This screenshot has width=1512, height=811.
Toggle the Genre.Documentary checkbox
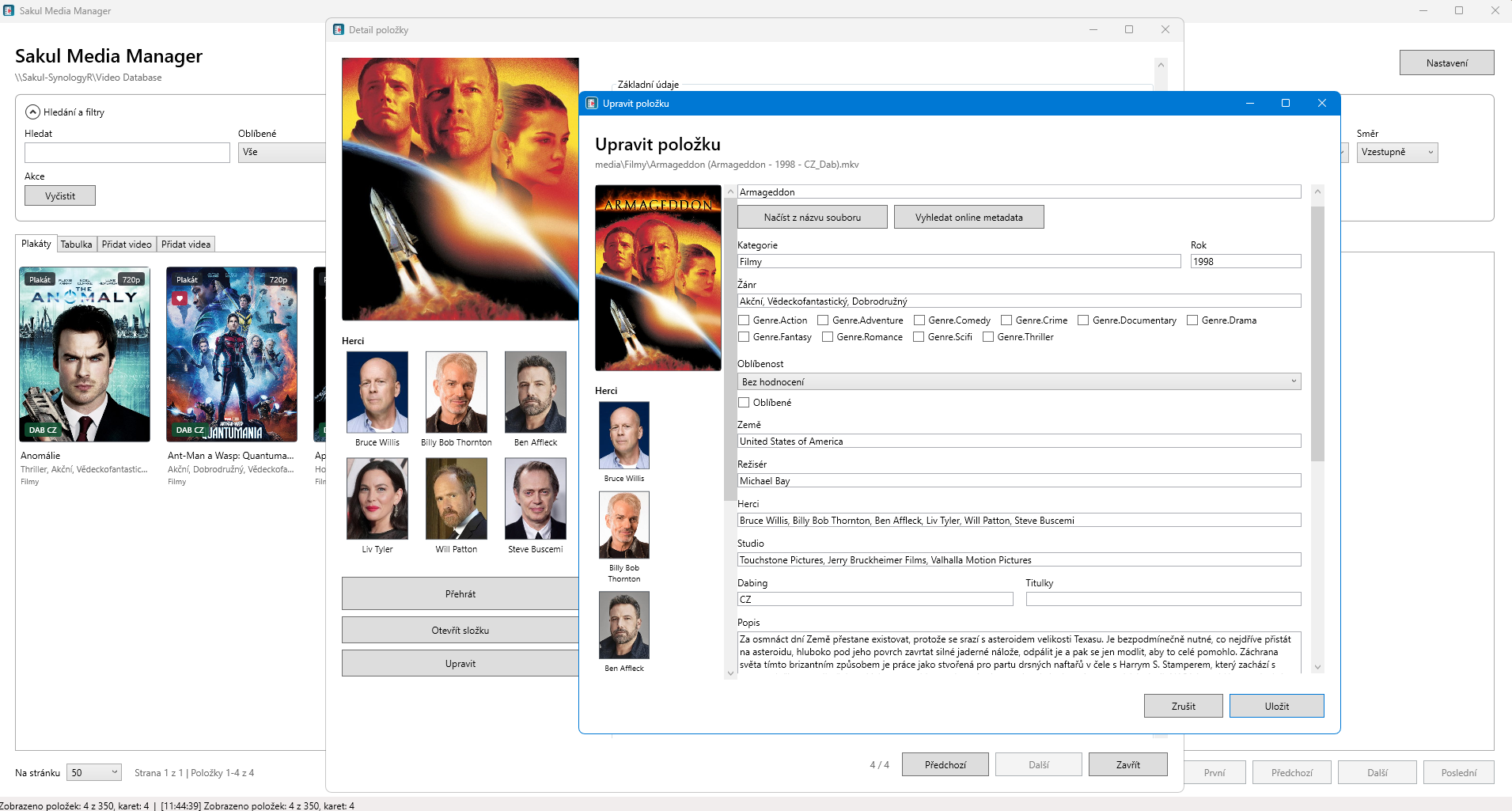1083,320
